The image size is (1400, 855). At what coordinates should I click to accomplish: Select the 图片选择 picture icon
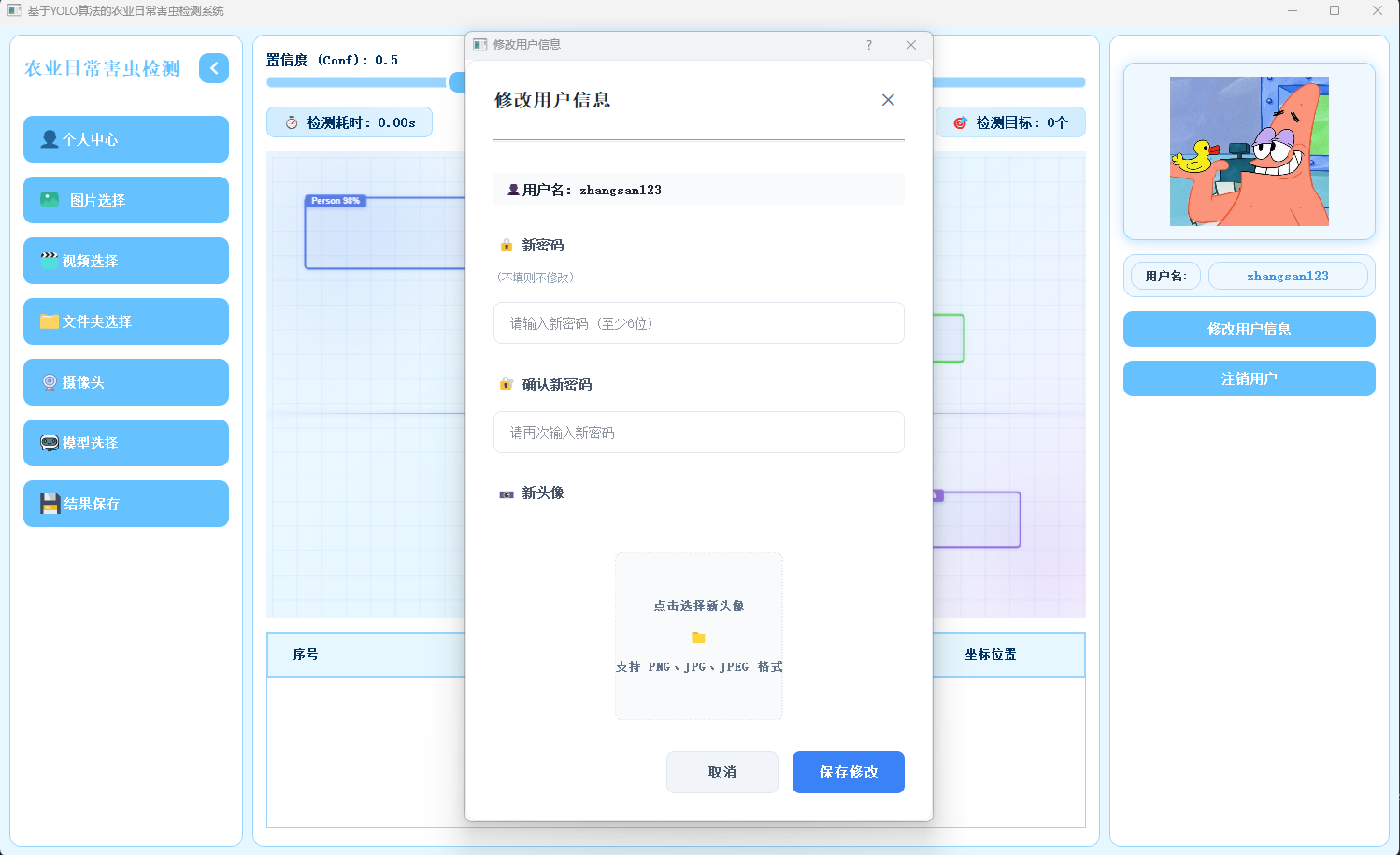49,199
